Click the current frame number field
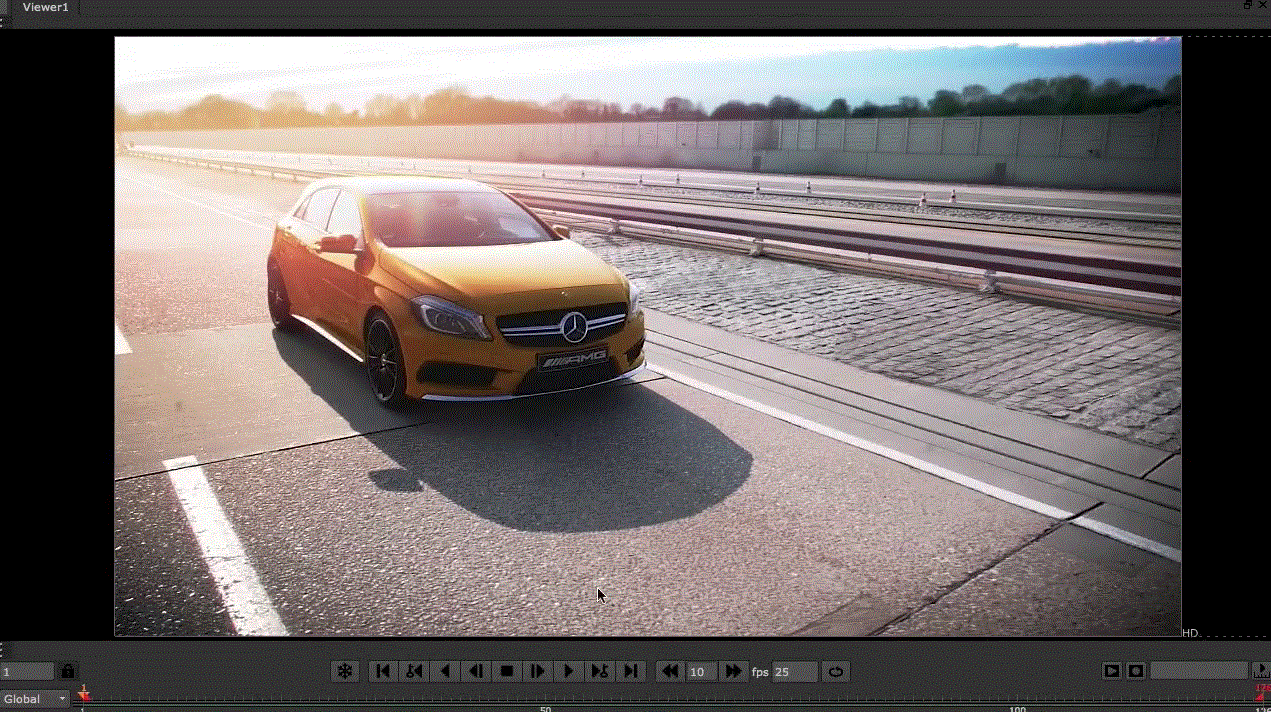Screen dimensions: 1271x712 point(27,672)
